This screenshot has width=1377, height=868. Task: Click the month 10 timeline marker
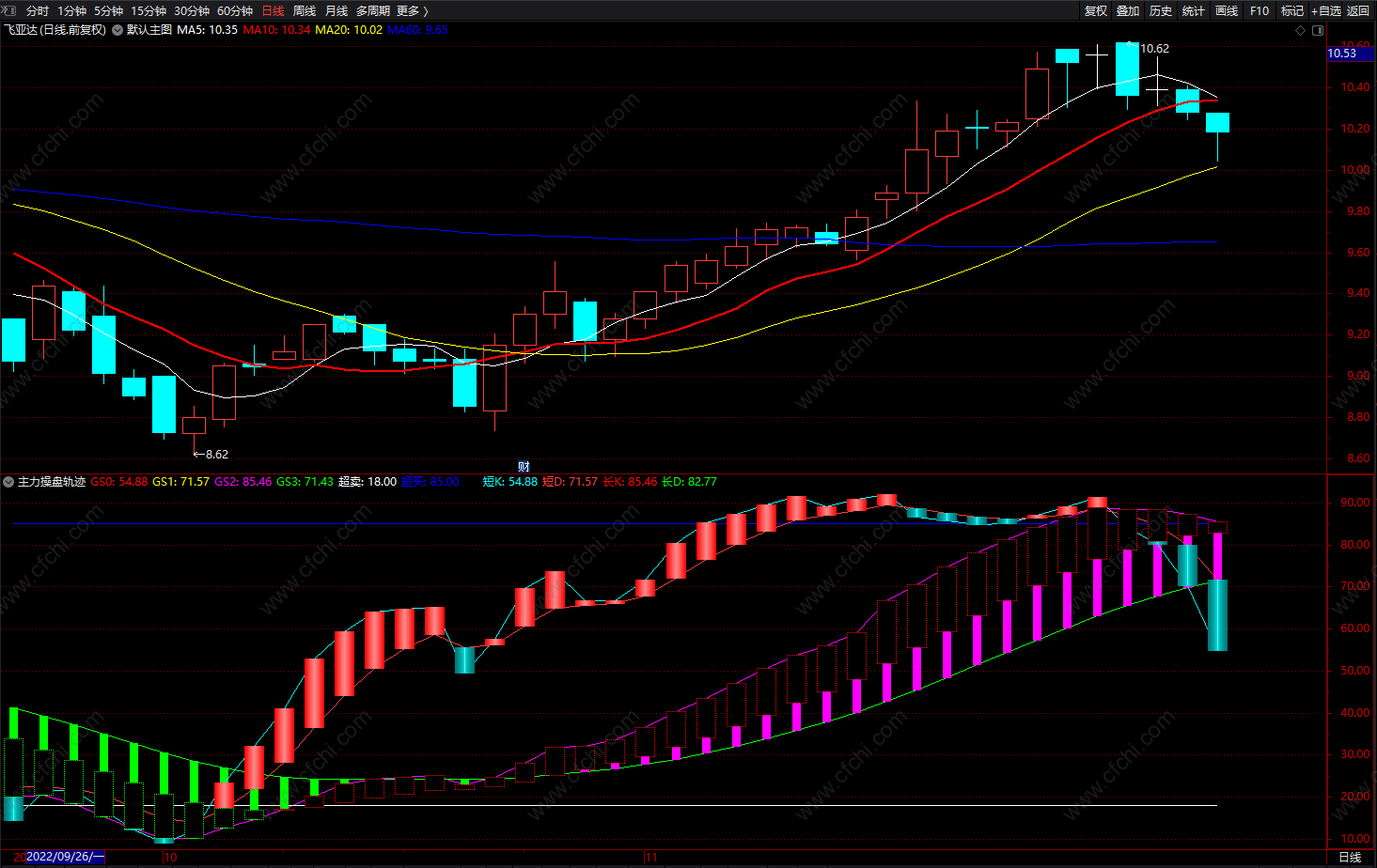[x=170, y=857]
